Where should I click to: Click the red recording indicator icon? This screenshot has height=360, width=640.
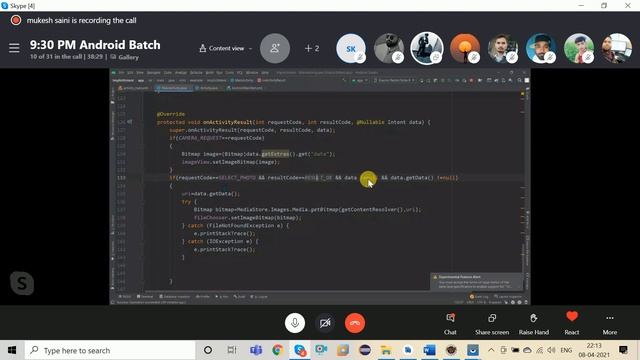pos(16,20)
